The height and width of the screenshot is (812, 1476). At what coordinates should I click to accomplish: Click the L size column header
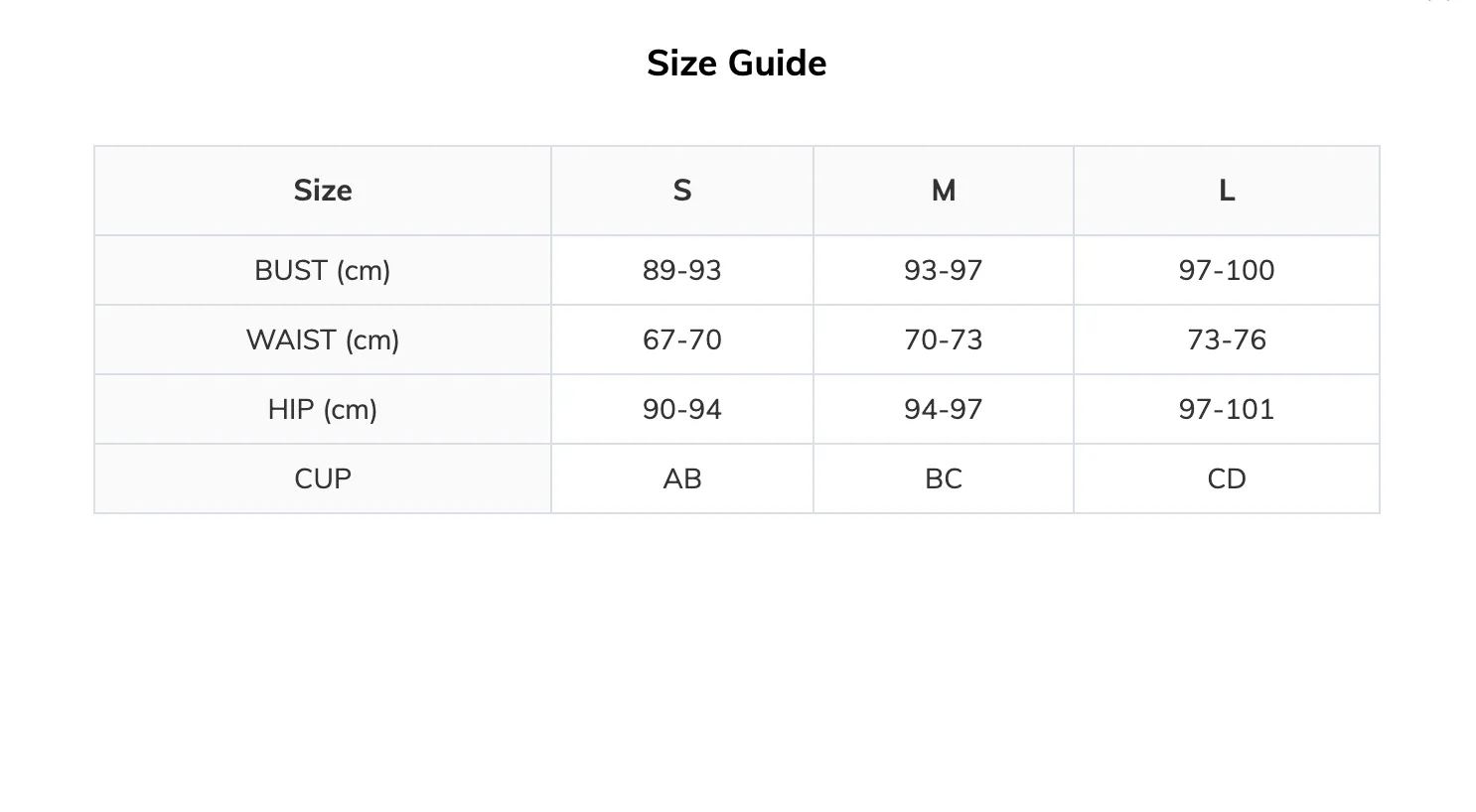(x=1227, y=191)
